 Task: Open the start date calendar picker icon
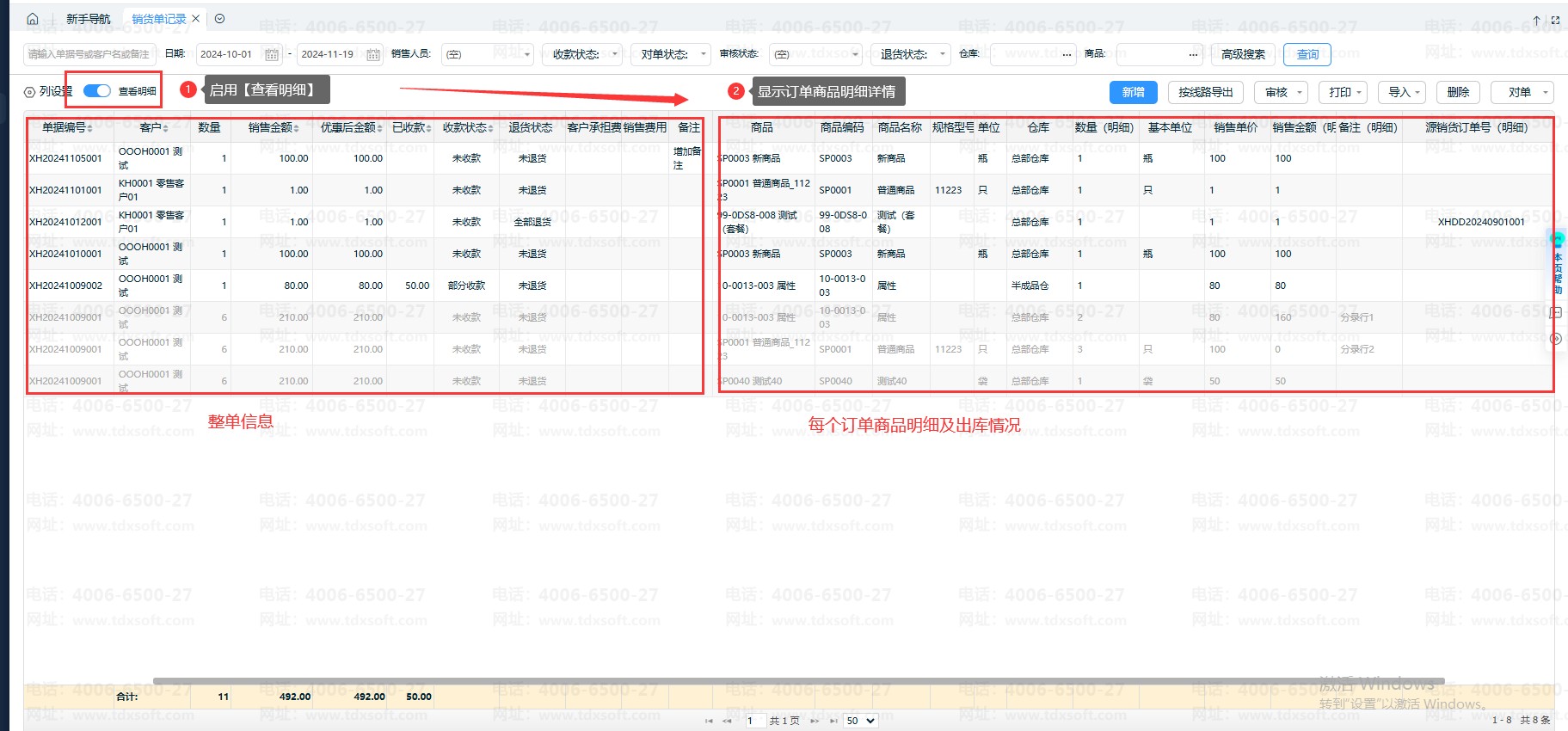272,55
